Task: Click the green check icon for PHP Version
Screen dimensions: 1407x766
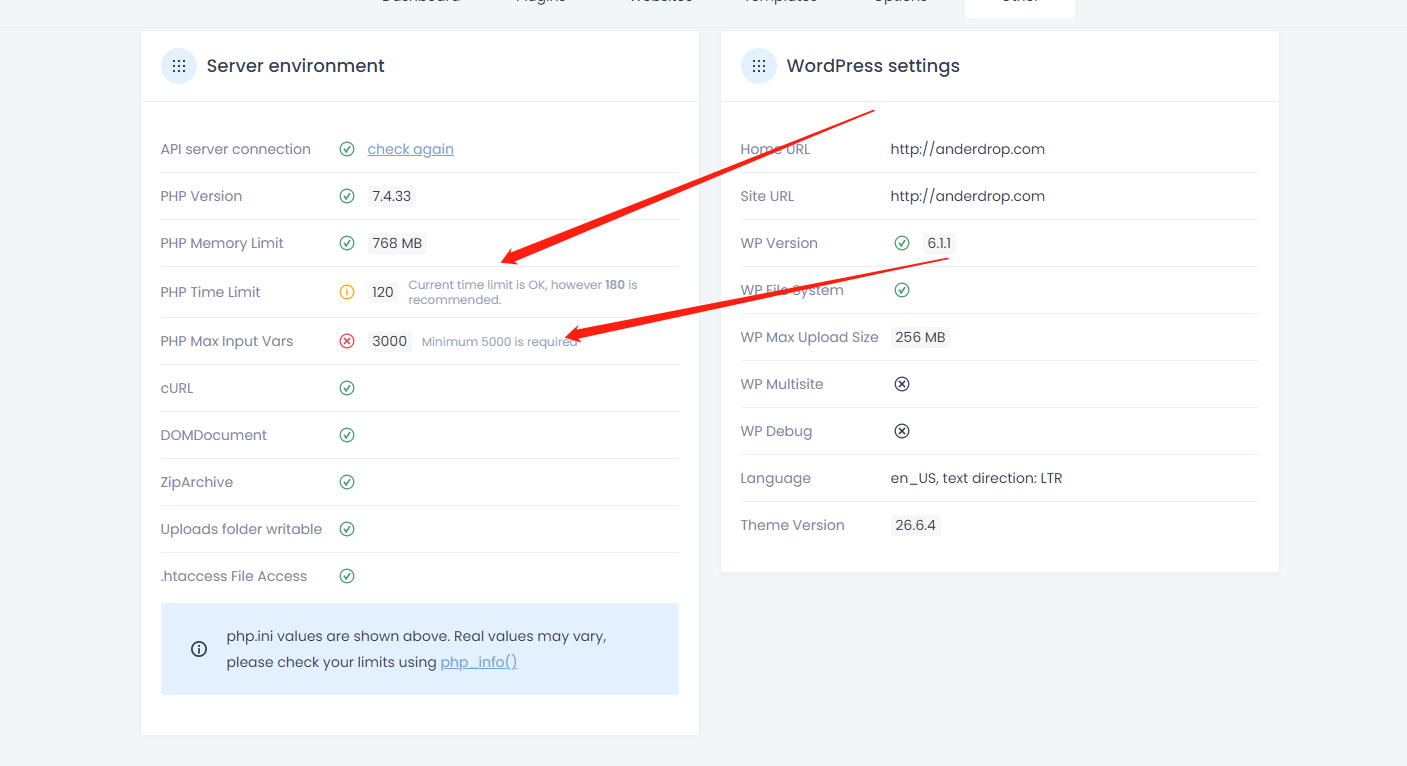Action: click(347, 196)
